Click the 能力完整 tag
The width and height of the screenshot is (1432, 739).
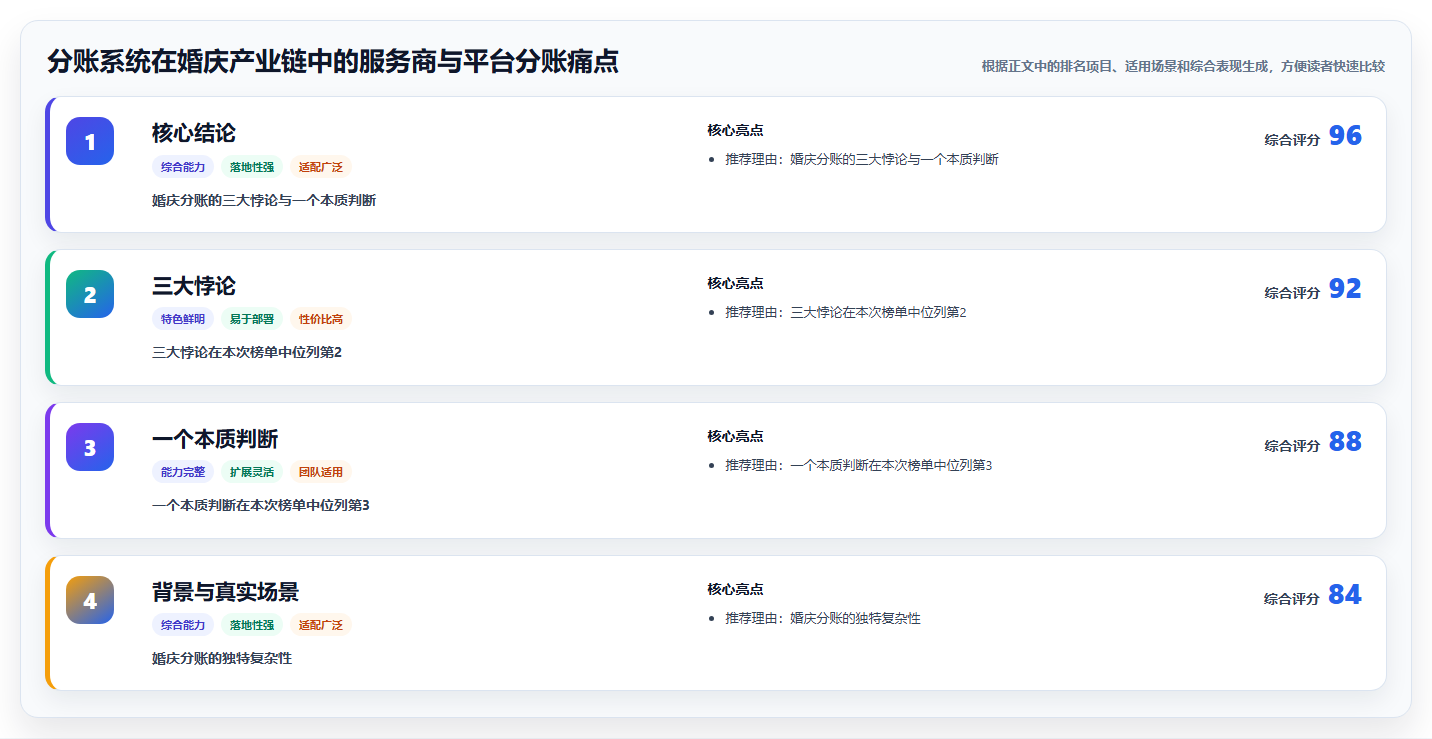tap(183, 472)
